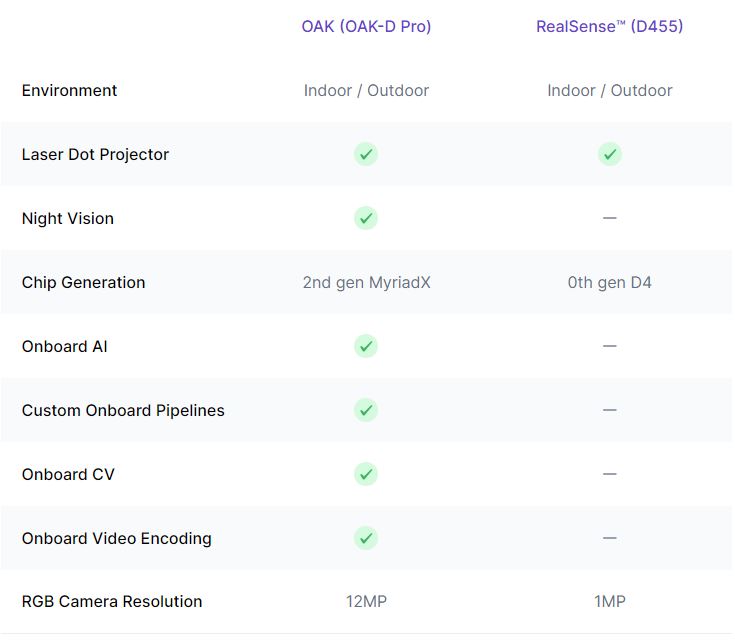Screen dimensions: 735x643
Task: Click OAK's Onboard AI checkmark icon
Action: tap(366, 346)
